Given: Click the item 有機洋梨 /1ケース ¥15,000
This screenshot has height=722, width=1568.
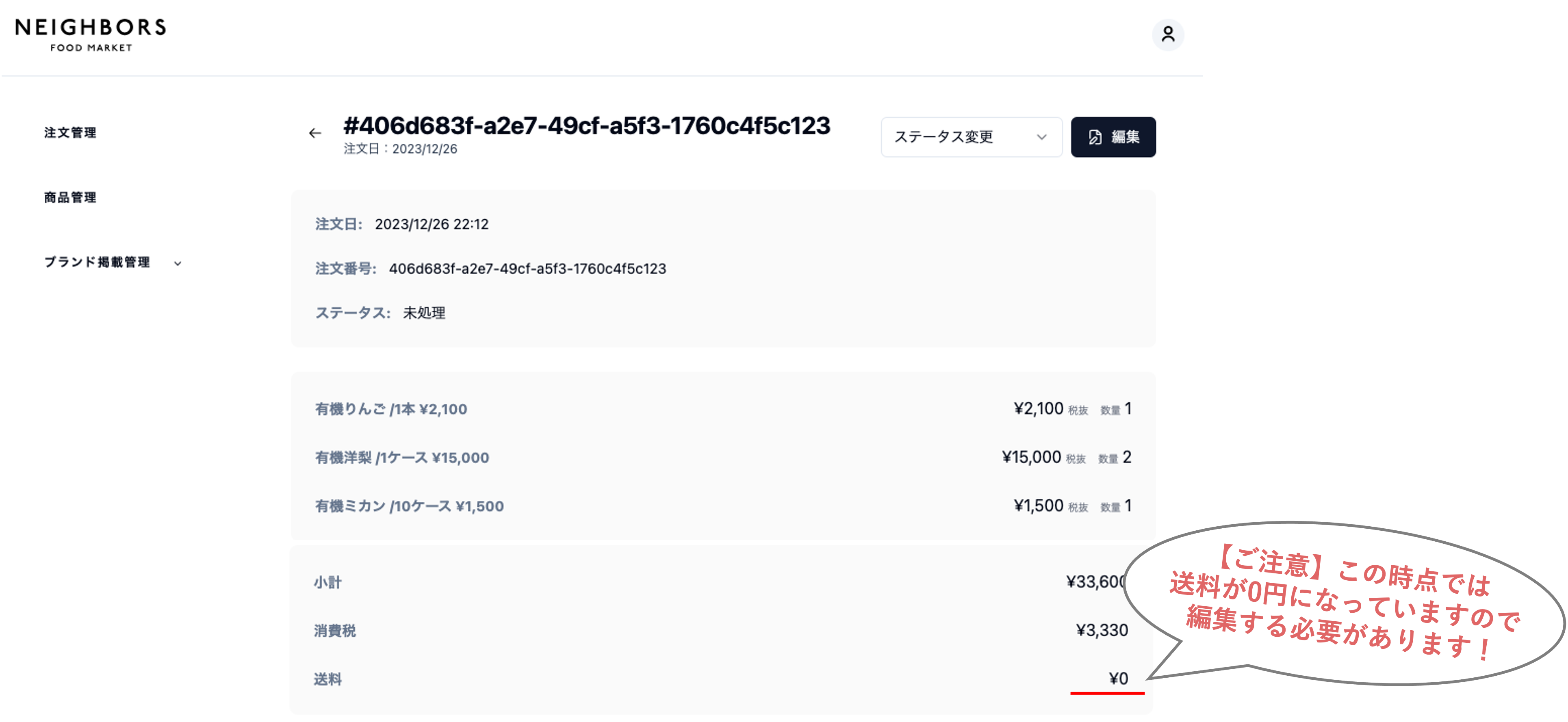Looking at the screenshot, I should pyautogui.click(x=402, y=458).
